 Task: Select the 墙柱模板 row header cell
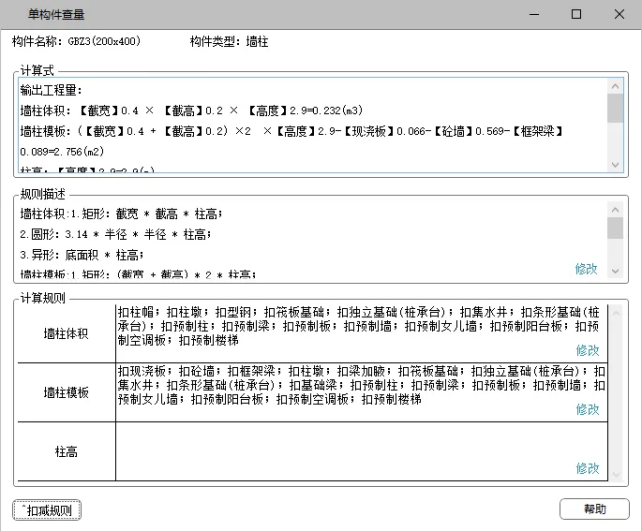66,392
